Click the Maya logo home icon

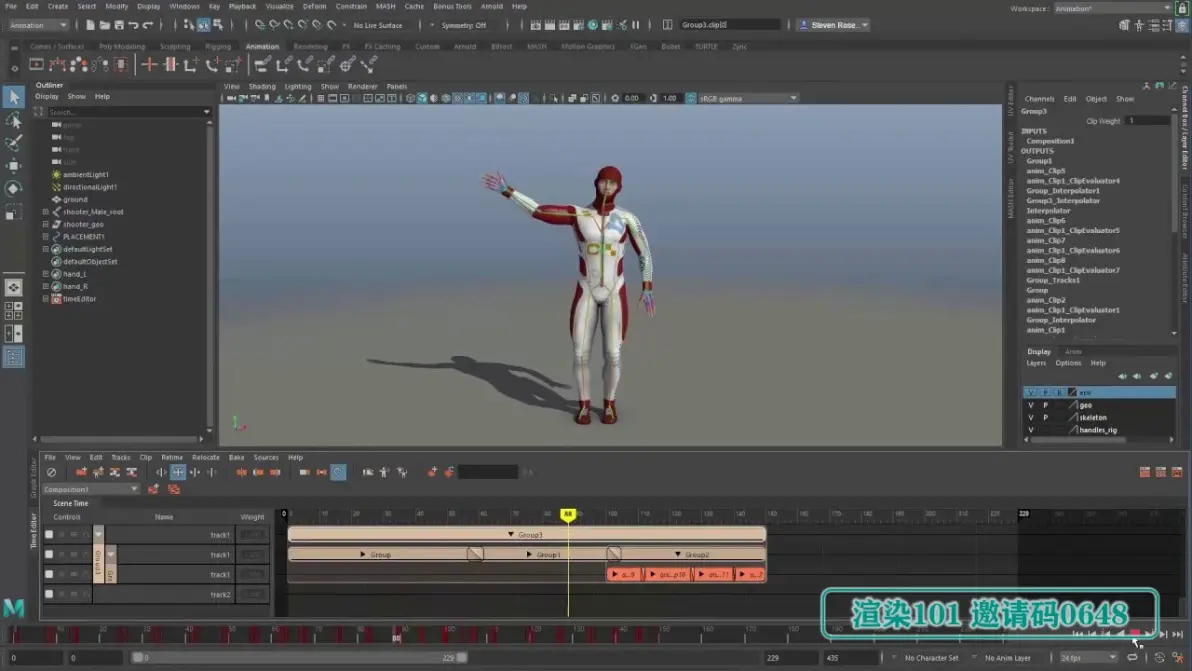click(14, 607)
